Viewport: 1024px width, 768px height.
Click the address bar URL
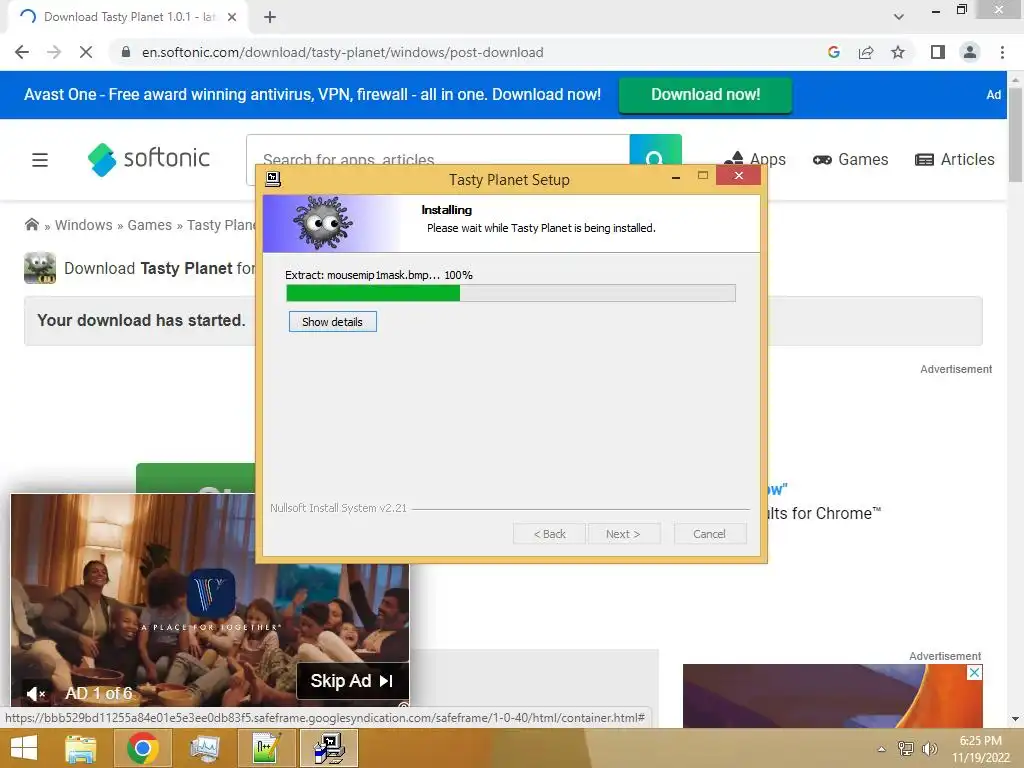click(x=342, y=52)
